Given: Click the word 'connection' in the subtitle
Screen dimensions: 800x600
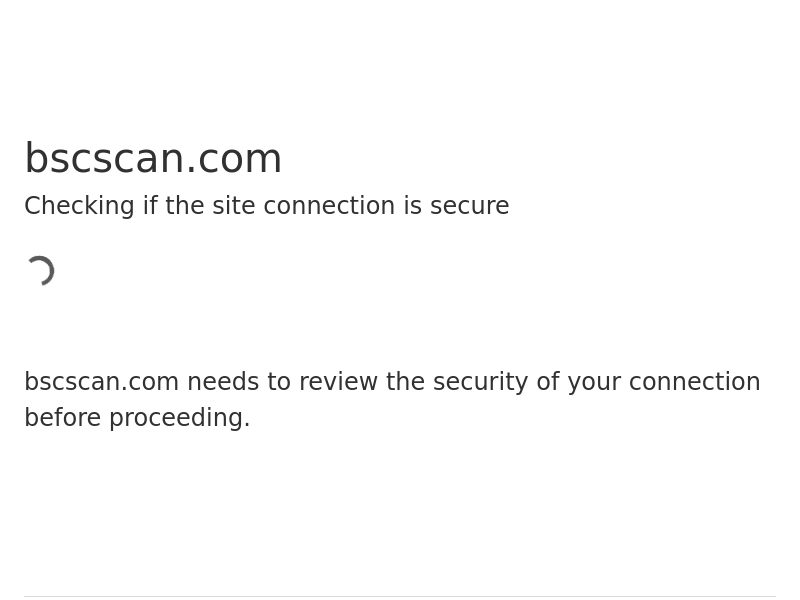Looking at the screenshot, I should coord(329,206).
